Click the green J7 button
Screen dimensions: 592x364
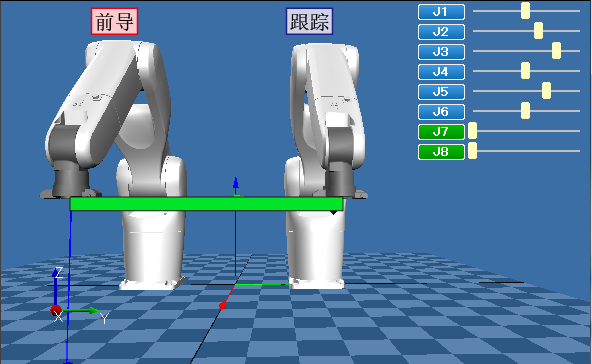(441, 132)
